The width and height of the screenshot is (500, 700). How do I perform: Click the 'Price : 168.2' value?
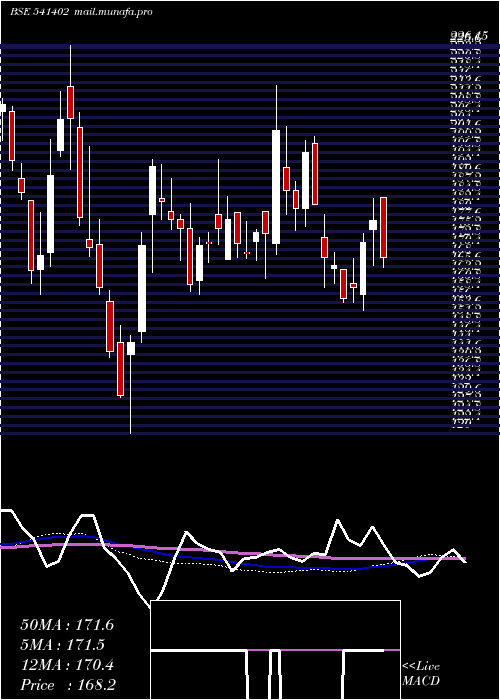pyautogui.click(x=68, y=685)
